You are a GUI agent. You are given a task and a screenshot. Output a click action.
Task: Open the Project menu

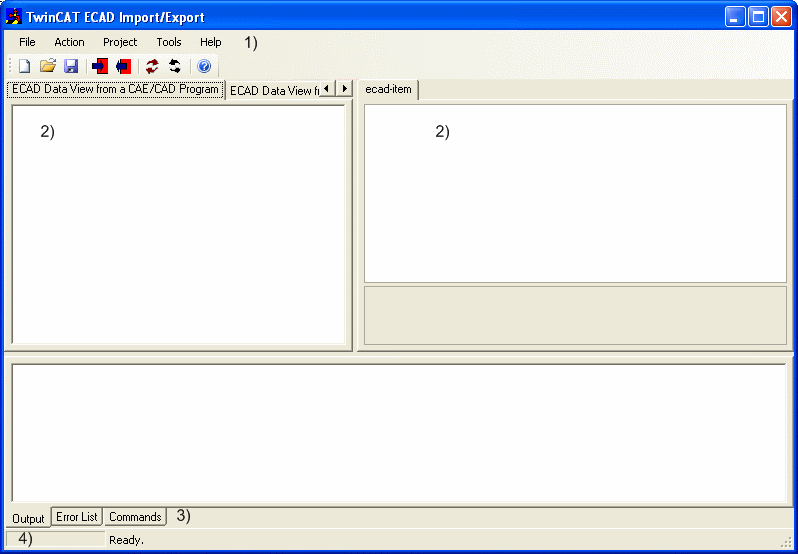pos(120,42)
